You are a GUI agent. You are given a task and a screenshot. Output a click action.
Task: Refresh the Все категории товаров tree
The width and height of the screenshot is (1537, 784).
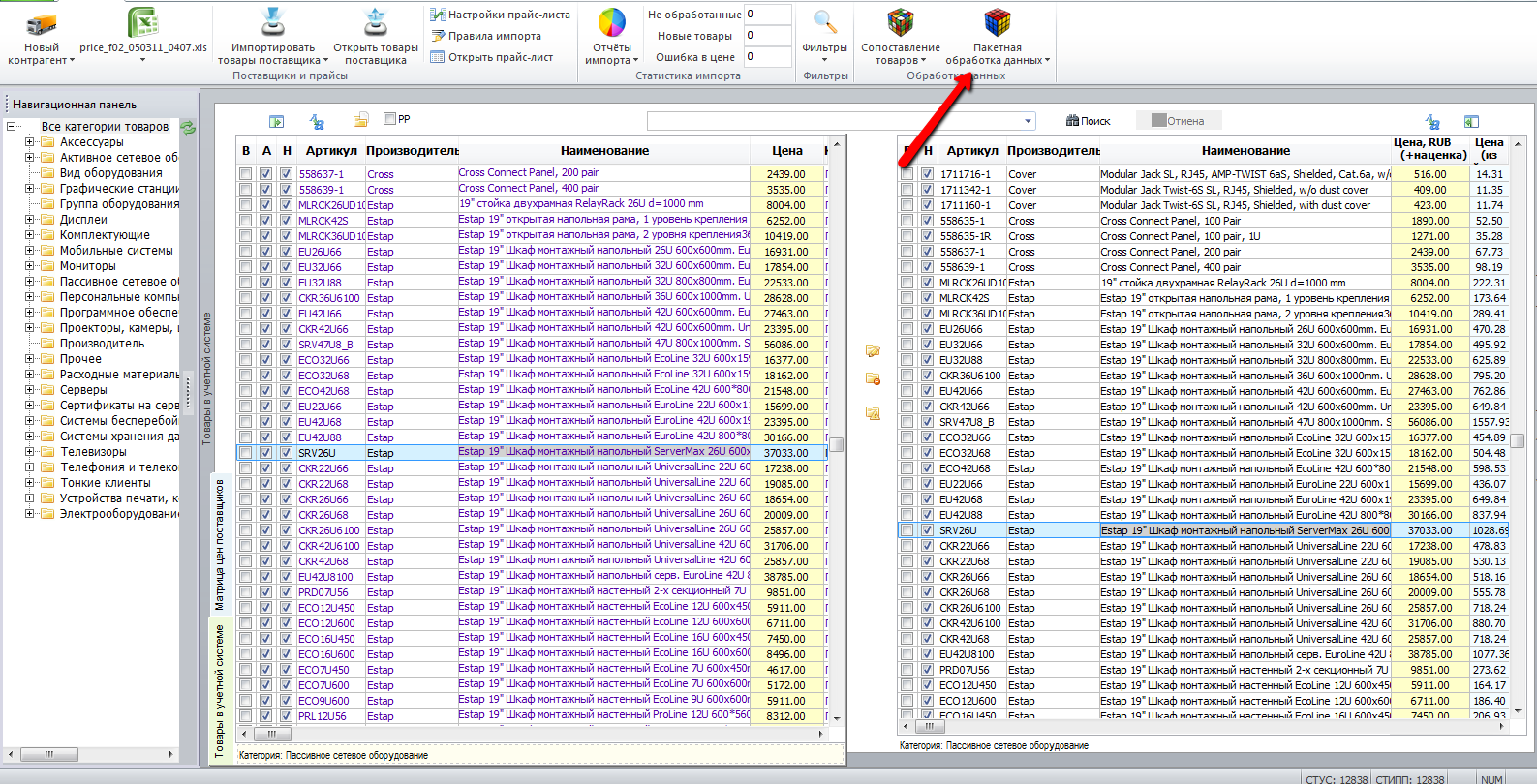[188, 127]
